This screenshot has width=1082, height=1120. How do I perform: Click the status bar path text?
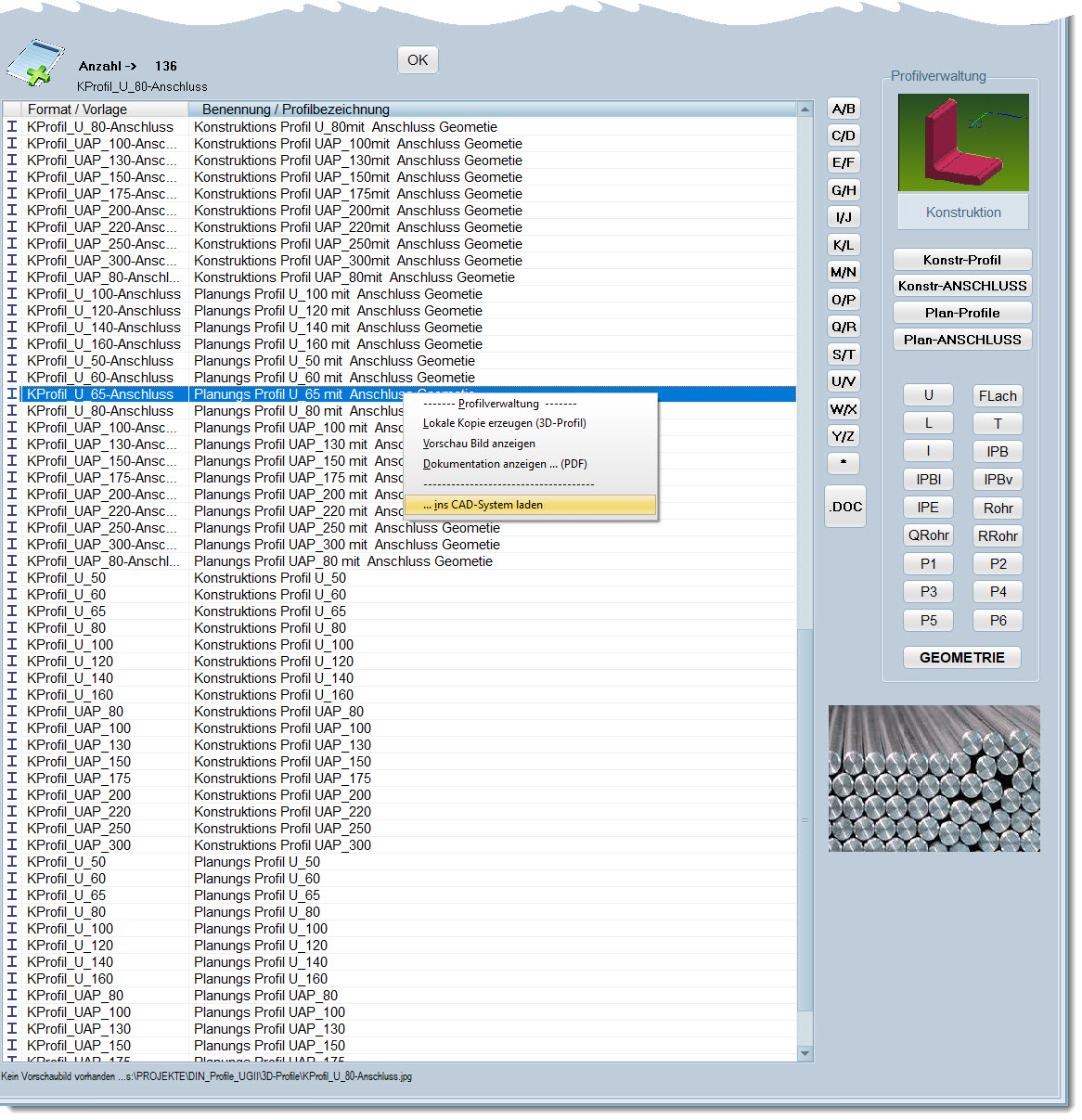click(x=207, y=1076)
